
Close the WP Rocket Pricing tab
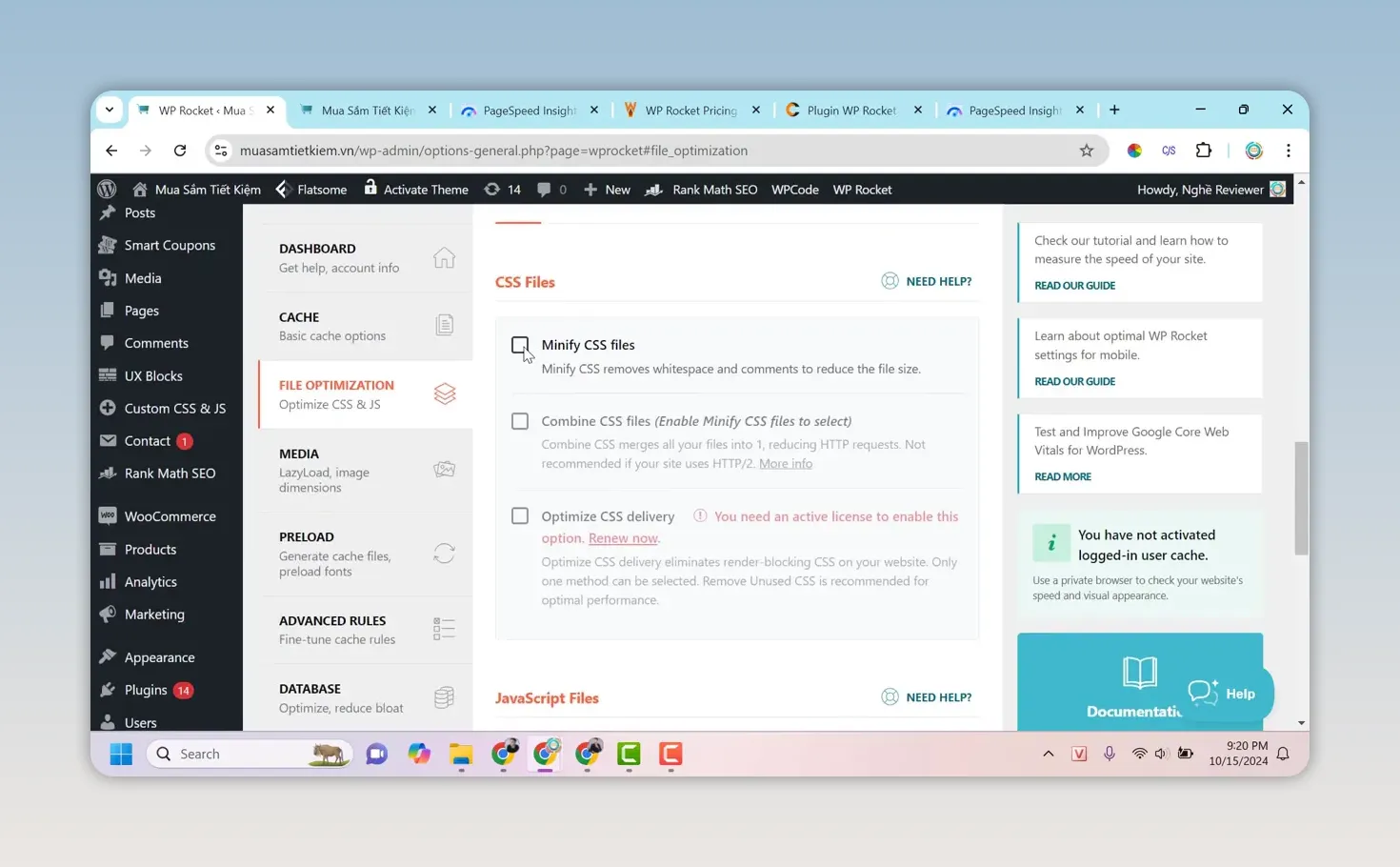click(756, 111)
